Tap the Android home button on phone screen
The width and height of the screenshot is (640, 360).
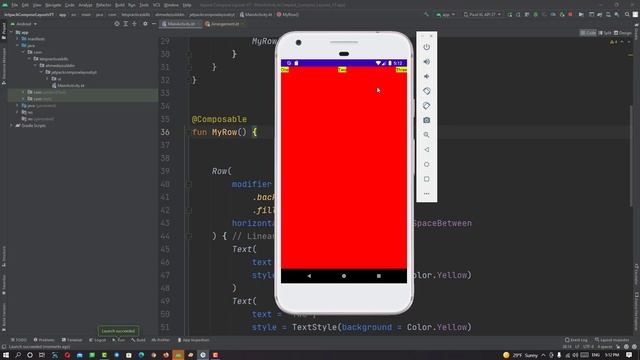(x=344, y=276)
